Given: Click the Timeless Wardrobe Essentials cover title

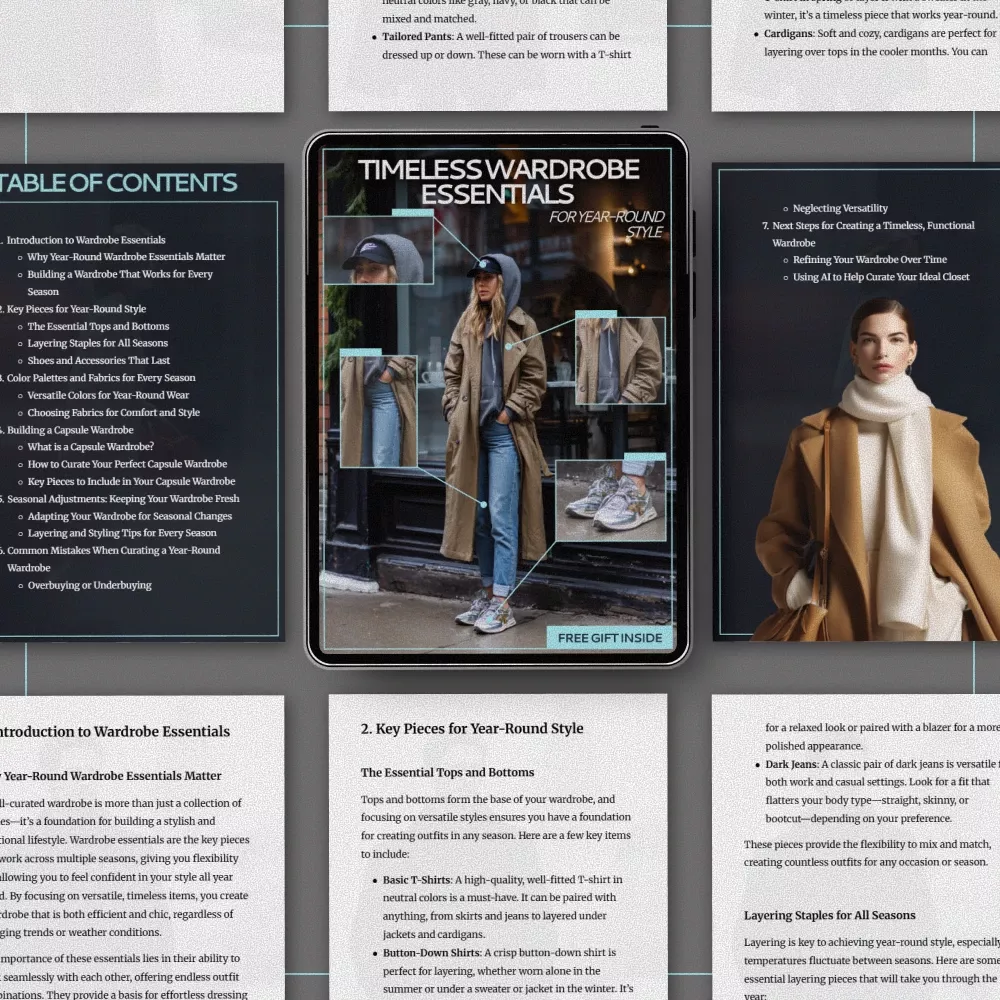Looking at the screenshot, I should tap(498, 181).
